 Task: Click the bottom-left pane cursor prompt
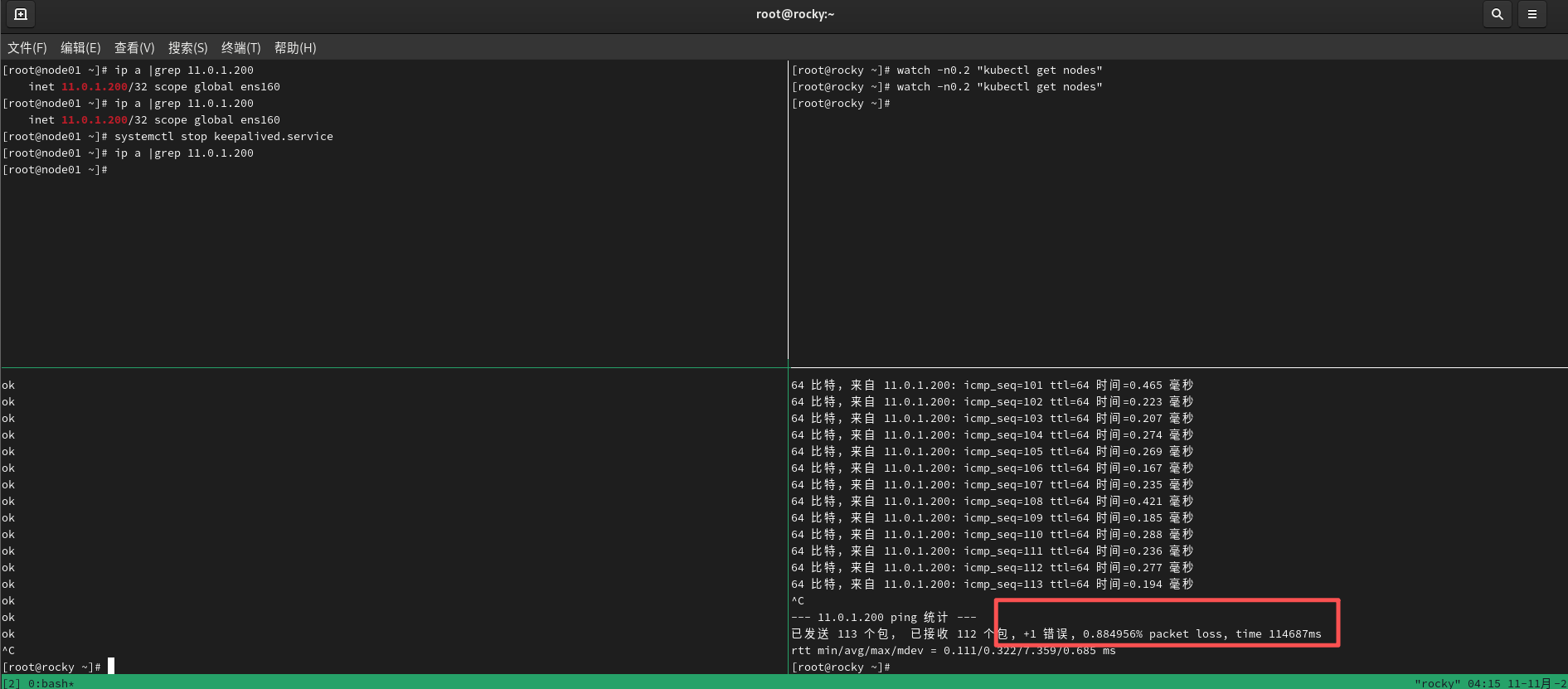click(58, 667)
